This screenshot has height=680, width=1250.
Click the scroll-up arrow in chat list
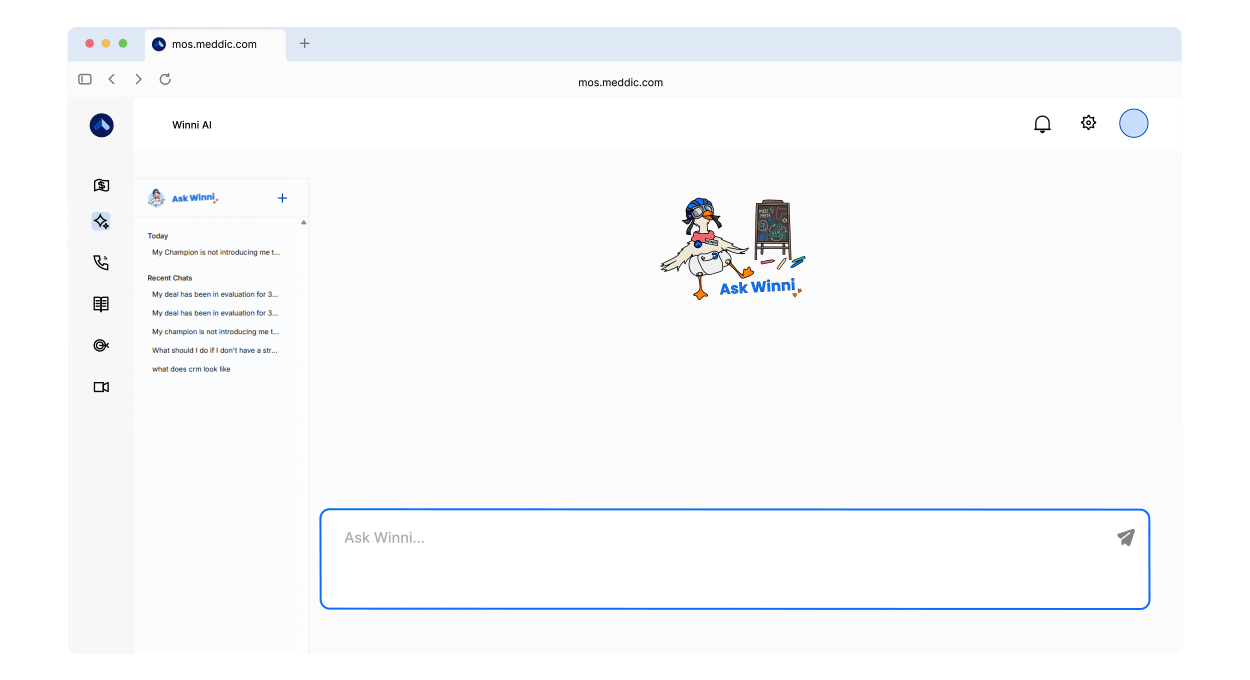(x=303, y=222)
